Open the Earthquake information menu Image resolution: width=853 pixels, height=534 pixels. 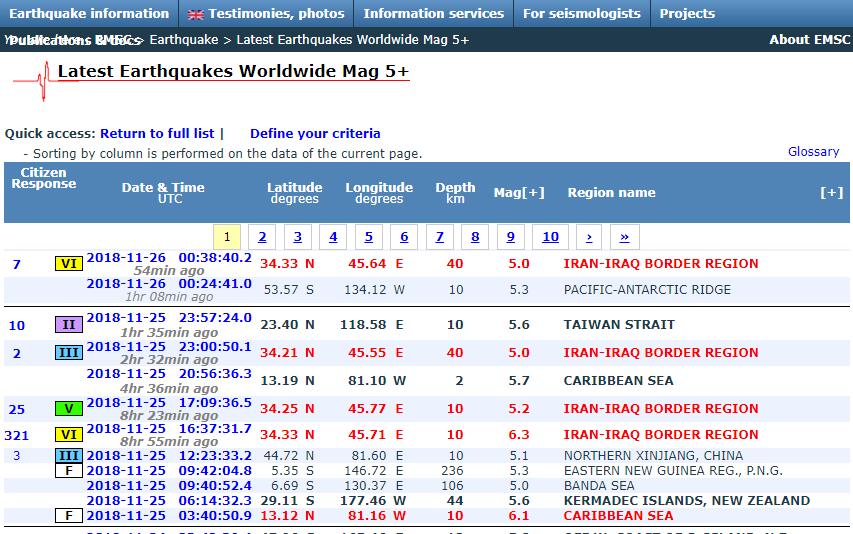coord(89,14)
